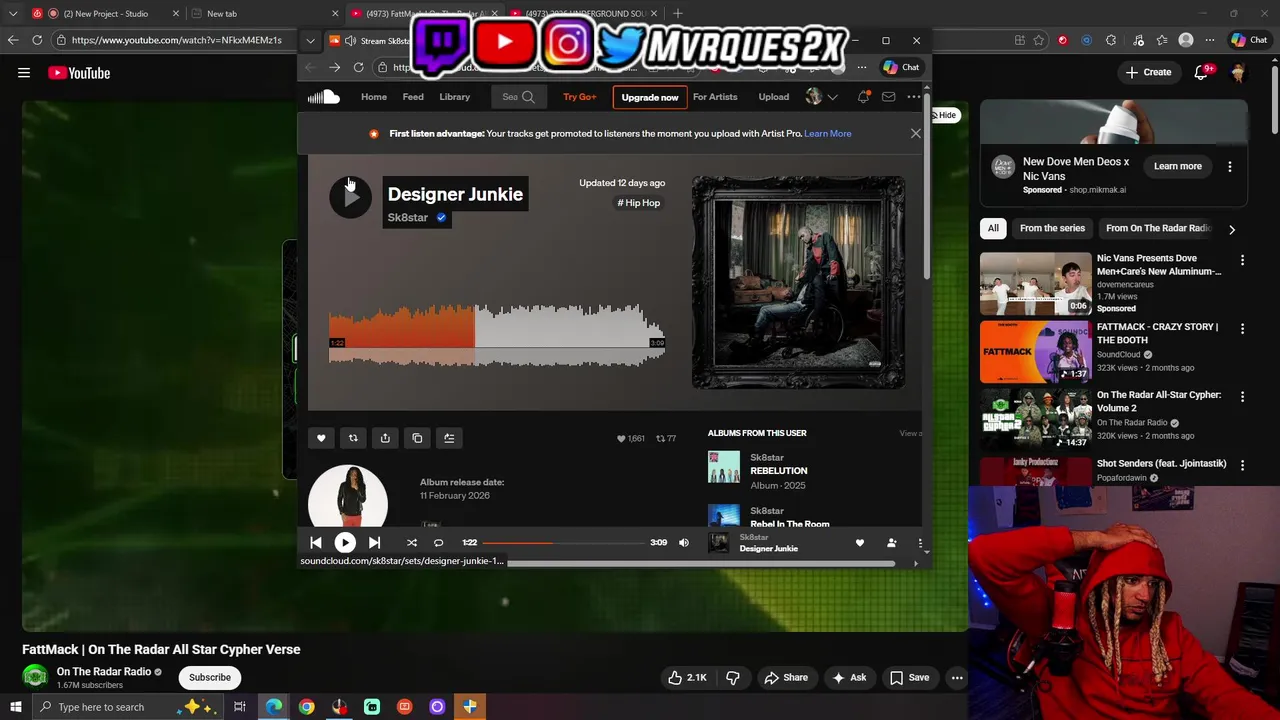Screen dimensions: 1280x720
Task: Copy the album link with the copy icon
Action: 417,438
